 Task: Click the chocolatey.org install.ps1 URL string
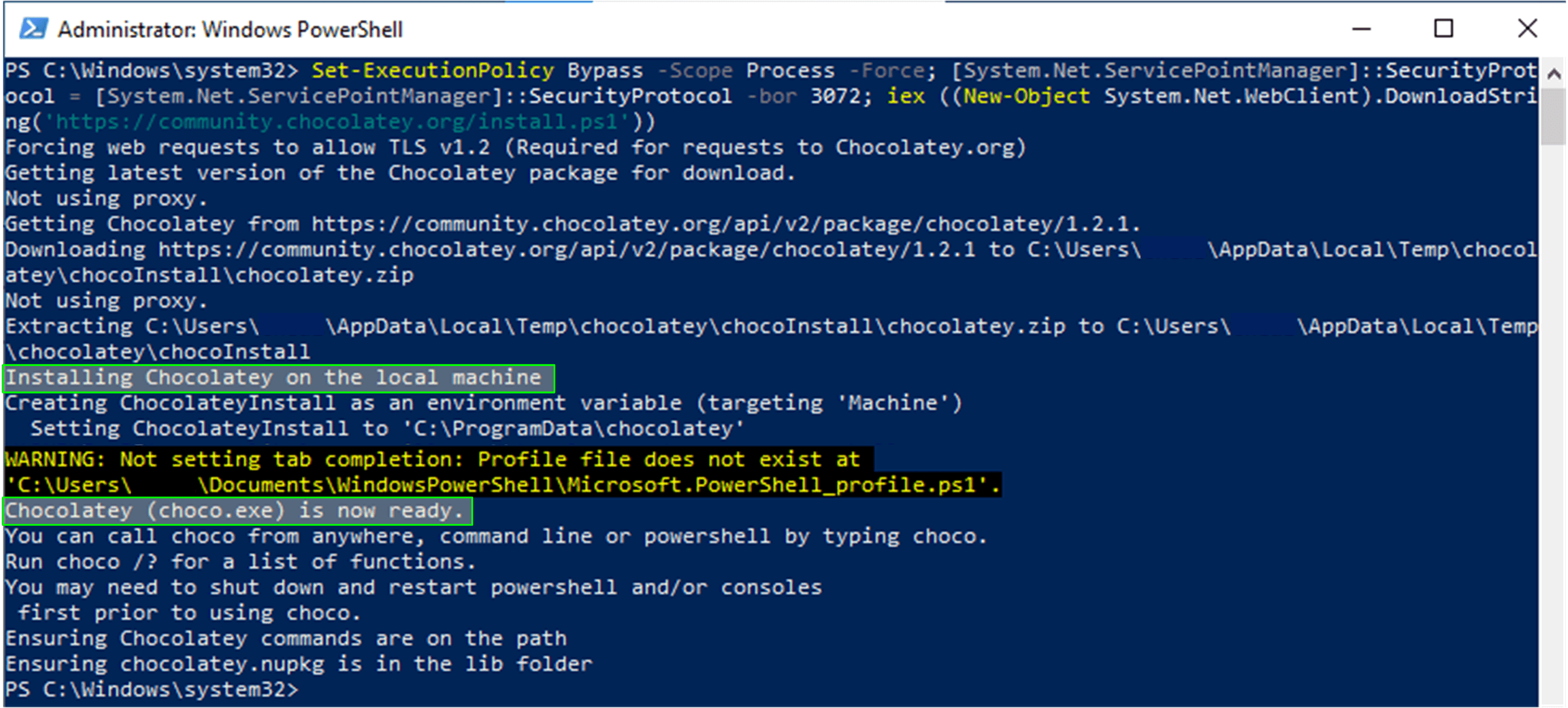(x=337, y=122)
